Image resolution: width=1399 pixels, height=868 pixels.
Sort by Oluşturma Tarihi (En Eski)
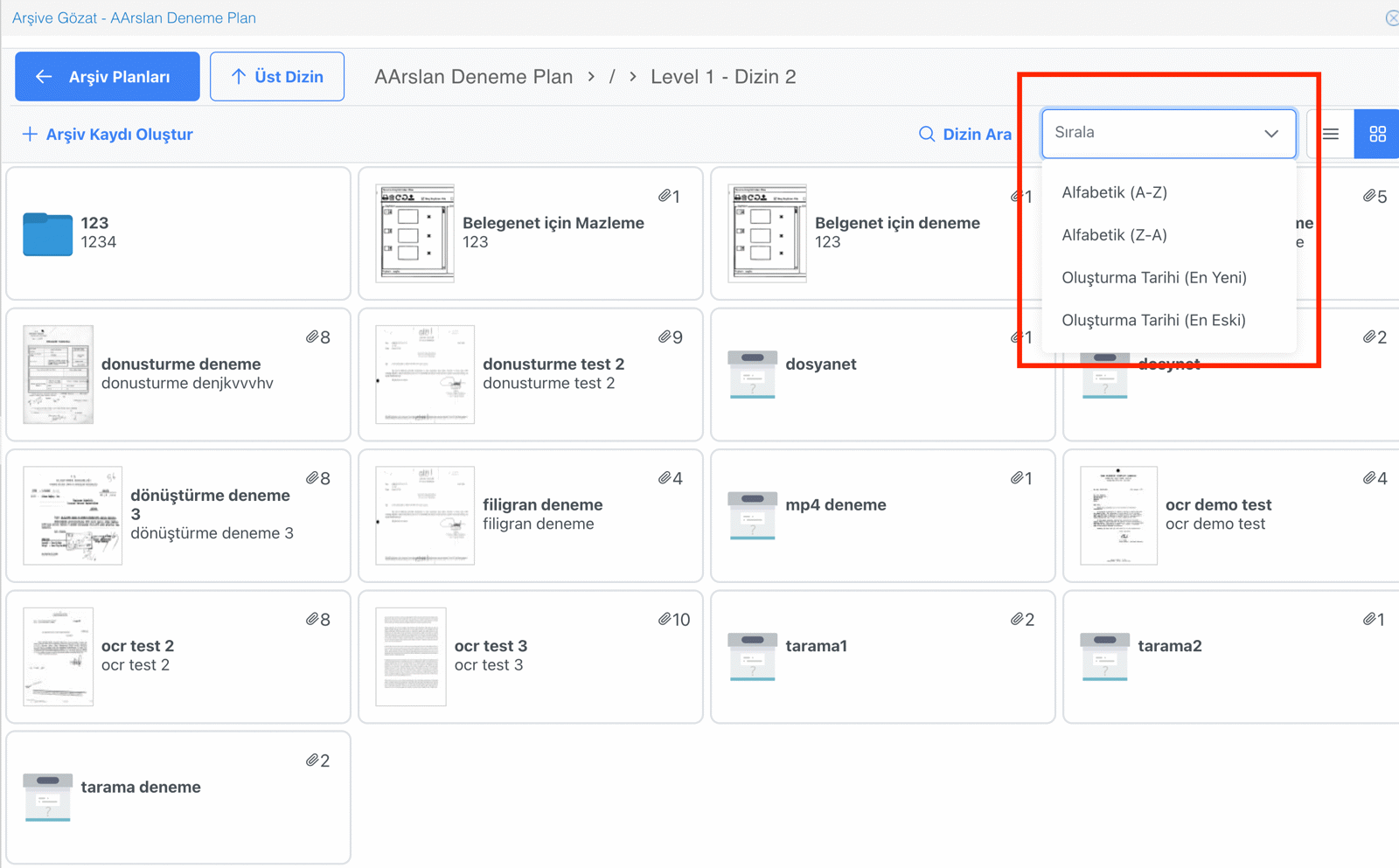tap(1153, 320)
